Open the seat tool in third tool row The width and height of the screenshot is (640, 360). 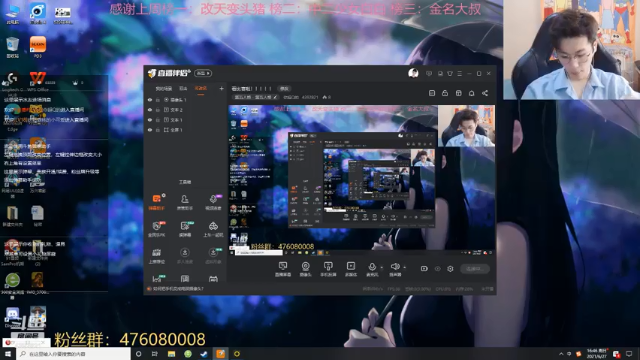156,256
